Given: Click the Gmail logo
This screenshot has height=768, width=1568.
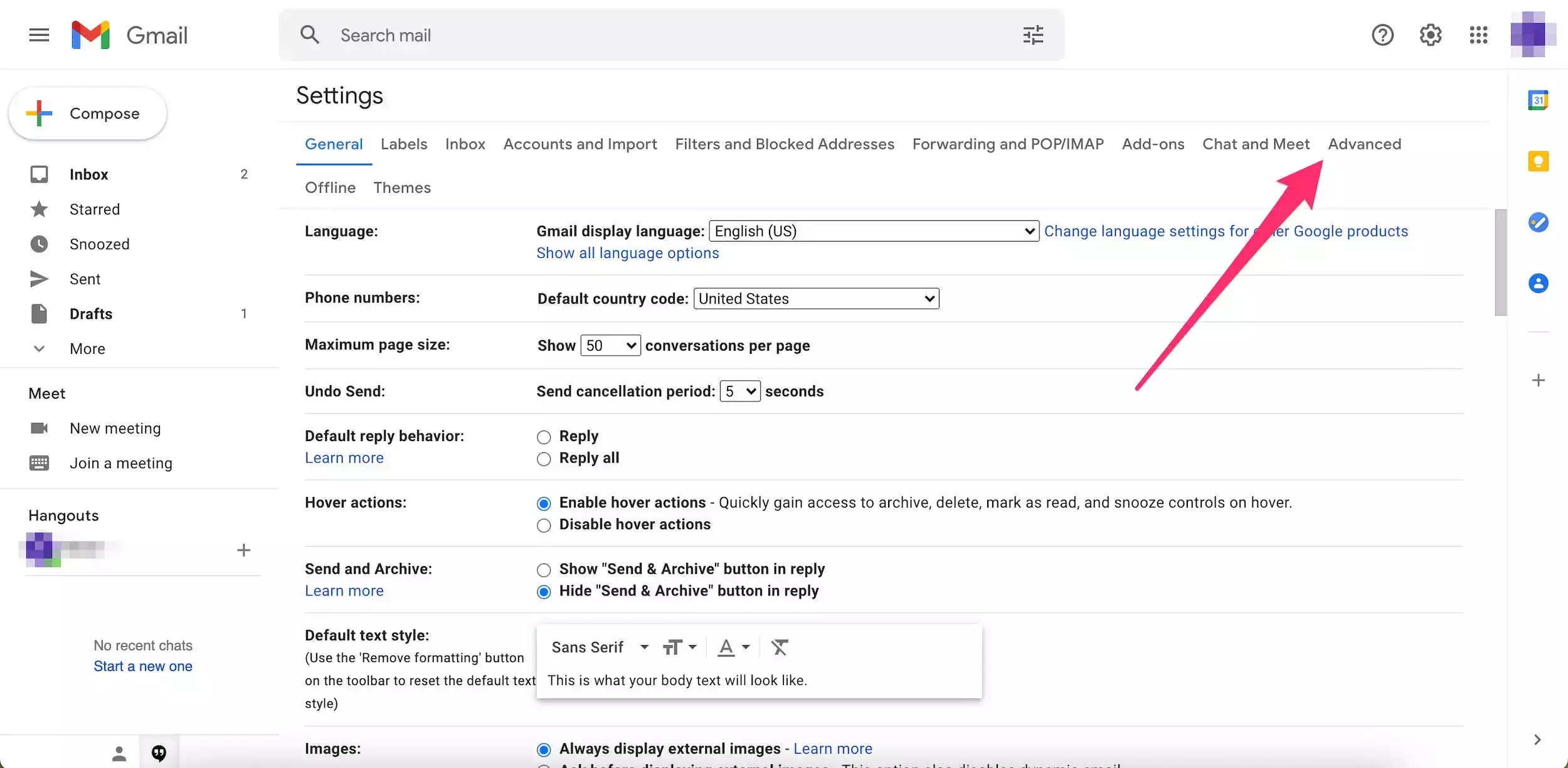Looking at the screenshot, I should (129, 35).
